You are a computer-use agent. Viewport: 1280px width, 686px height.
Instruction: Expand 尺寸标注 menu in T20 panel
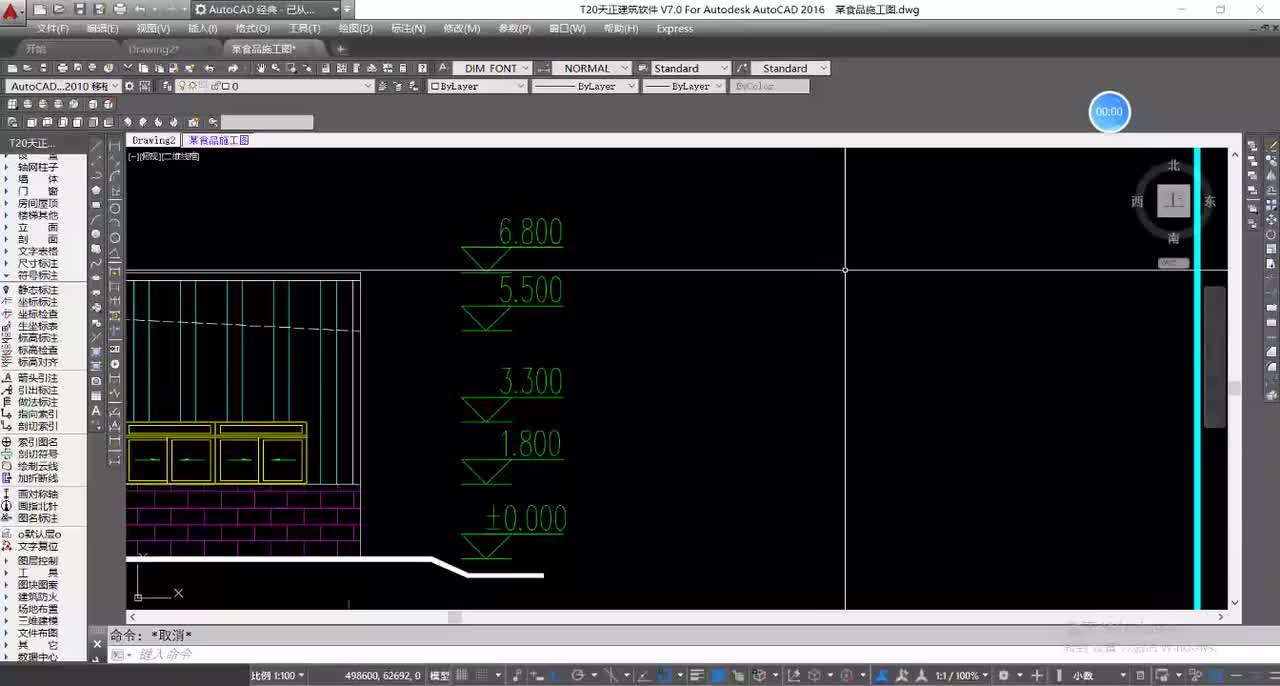(37, 263)
